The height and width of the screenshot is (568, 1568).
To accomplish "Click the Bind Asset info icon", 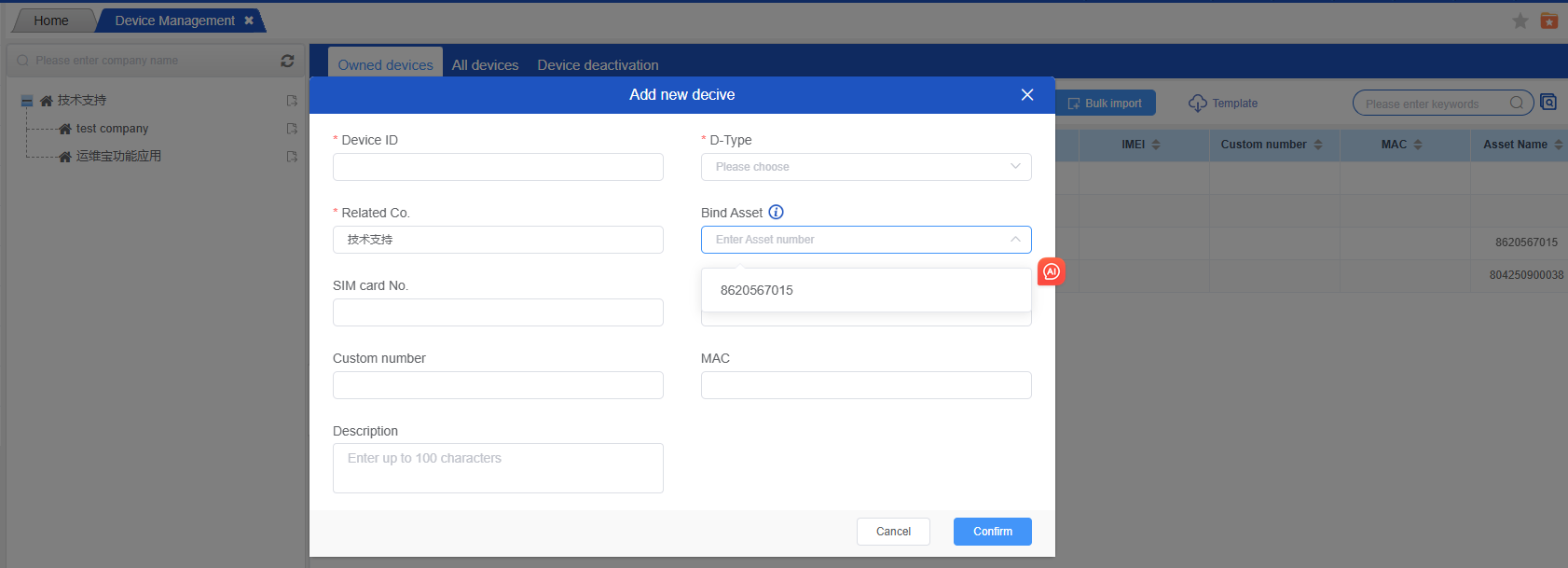I will pos(776,213).
